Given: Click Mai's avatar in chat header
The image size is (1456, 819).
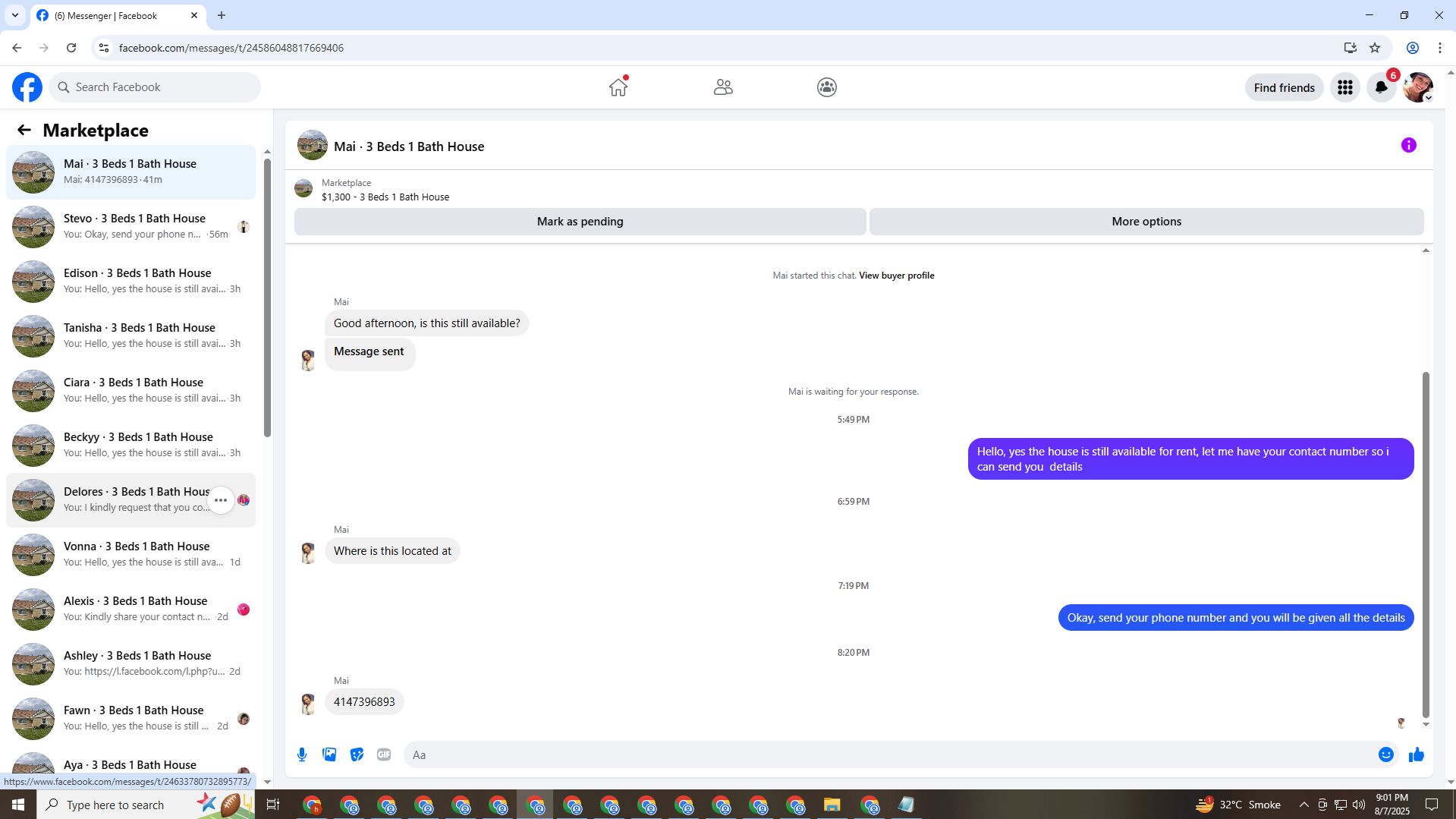Looking at the screenshot, I should [313, 146].
